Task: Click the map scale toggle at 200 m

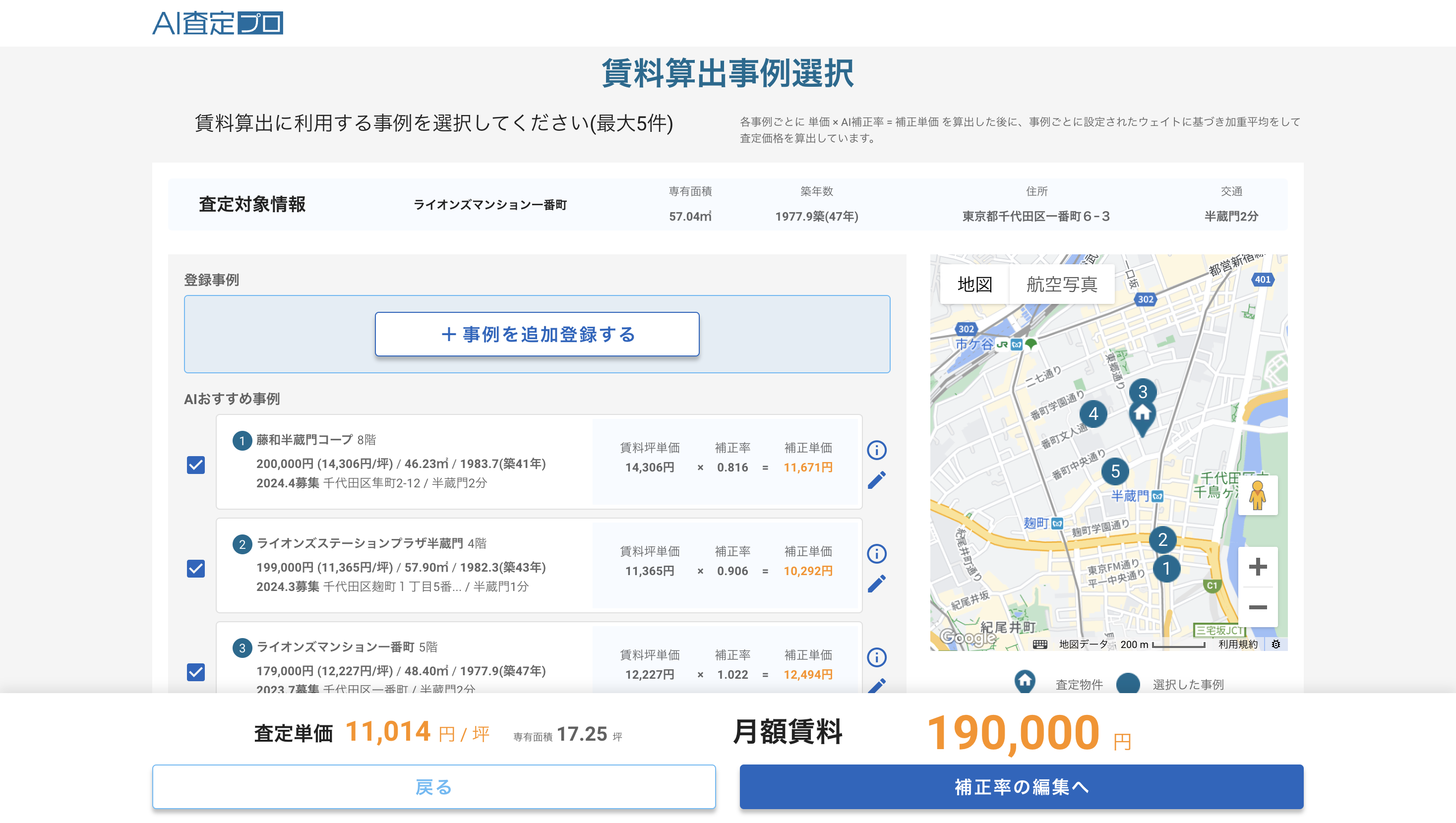Action: (1162, 645)
